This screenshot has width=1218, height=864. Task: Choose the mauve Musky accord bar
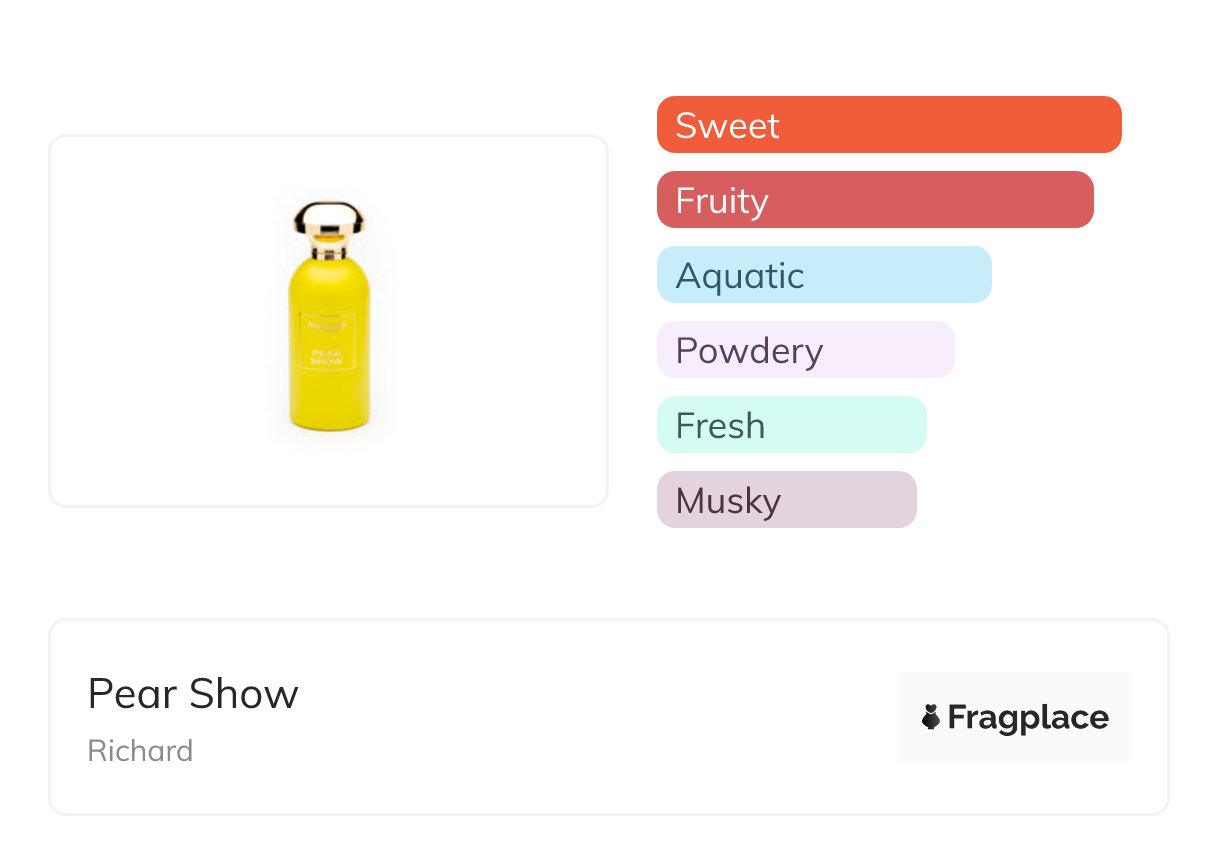click(x=786, y=500)
